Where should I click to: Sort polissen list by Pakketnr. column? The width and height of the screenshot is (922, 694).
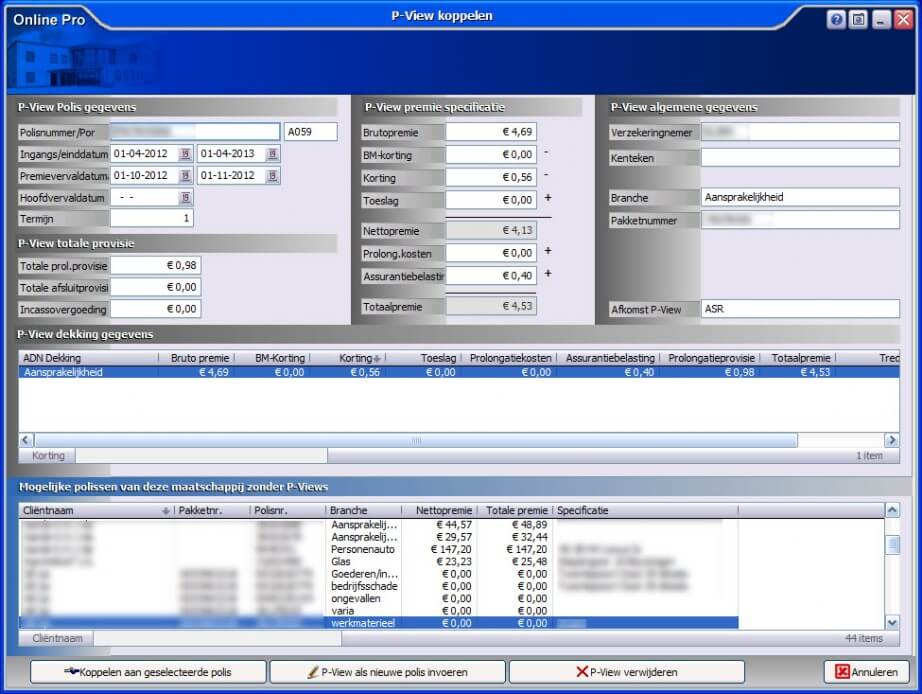212,511
